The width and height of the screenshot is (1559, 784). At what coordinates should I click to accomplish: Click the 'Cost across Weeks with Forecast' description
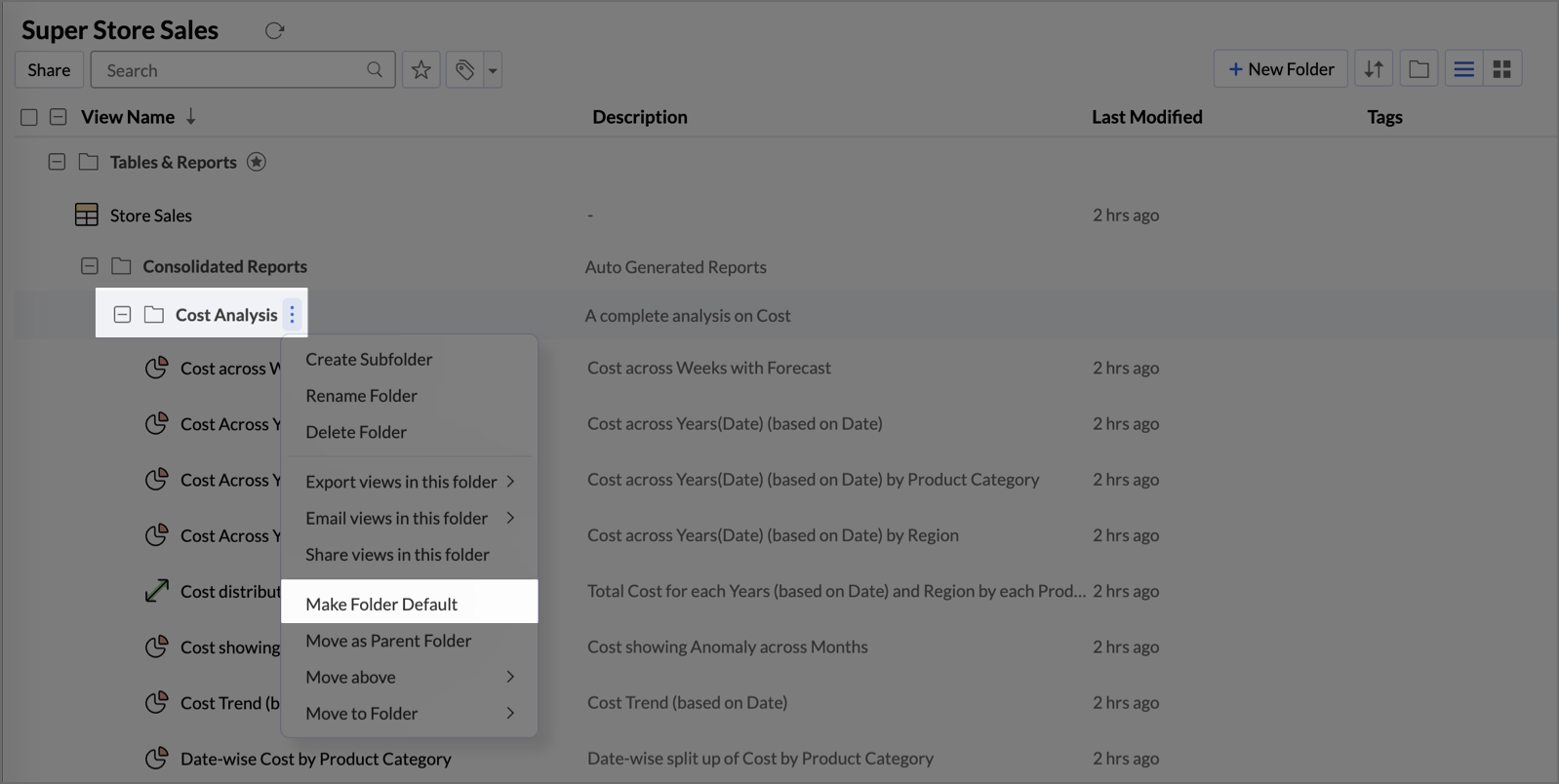pos(709,368)
